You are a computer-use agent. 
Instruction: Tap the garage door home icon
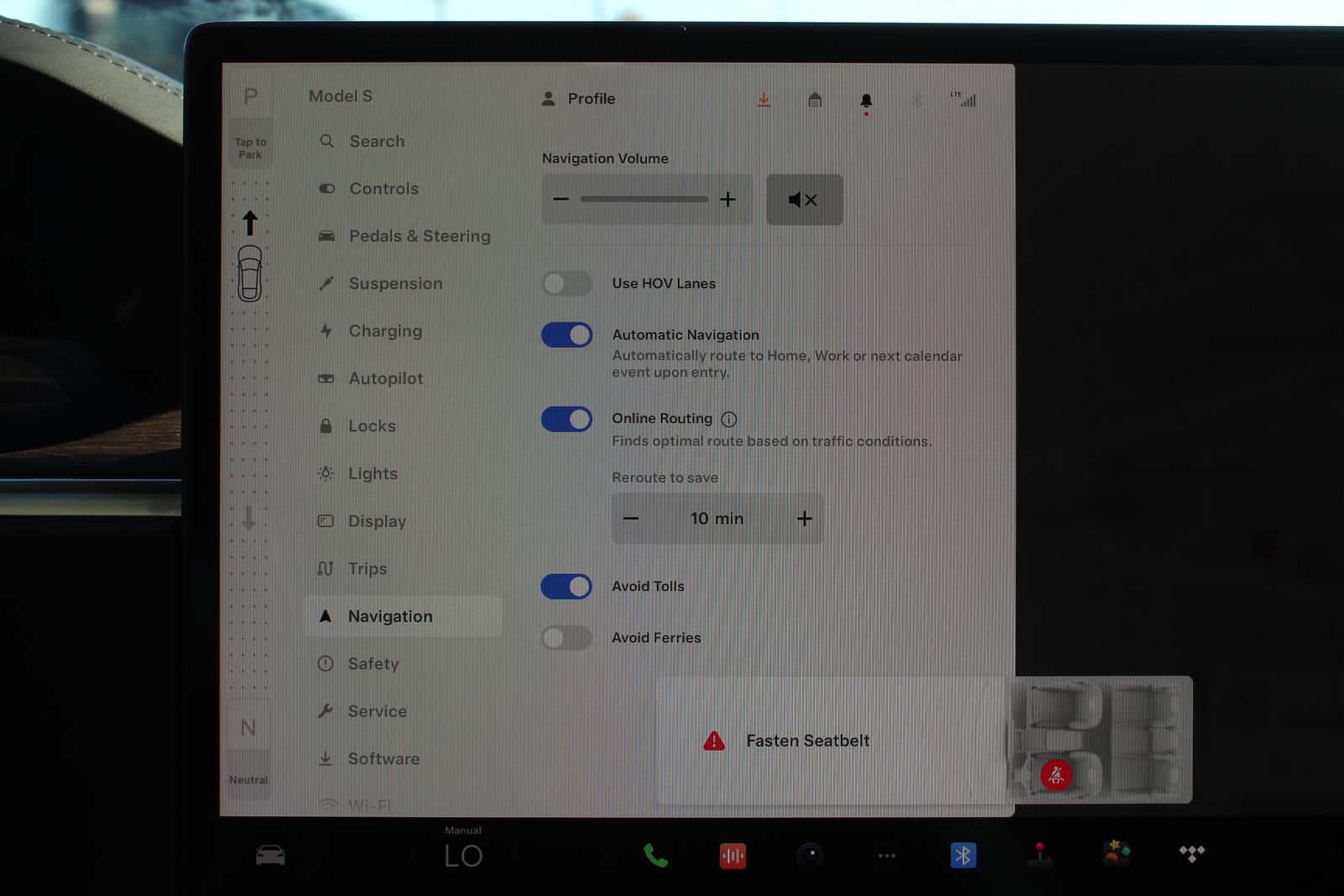[815, 100]
